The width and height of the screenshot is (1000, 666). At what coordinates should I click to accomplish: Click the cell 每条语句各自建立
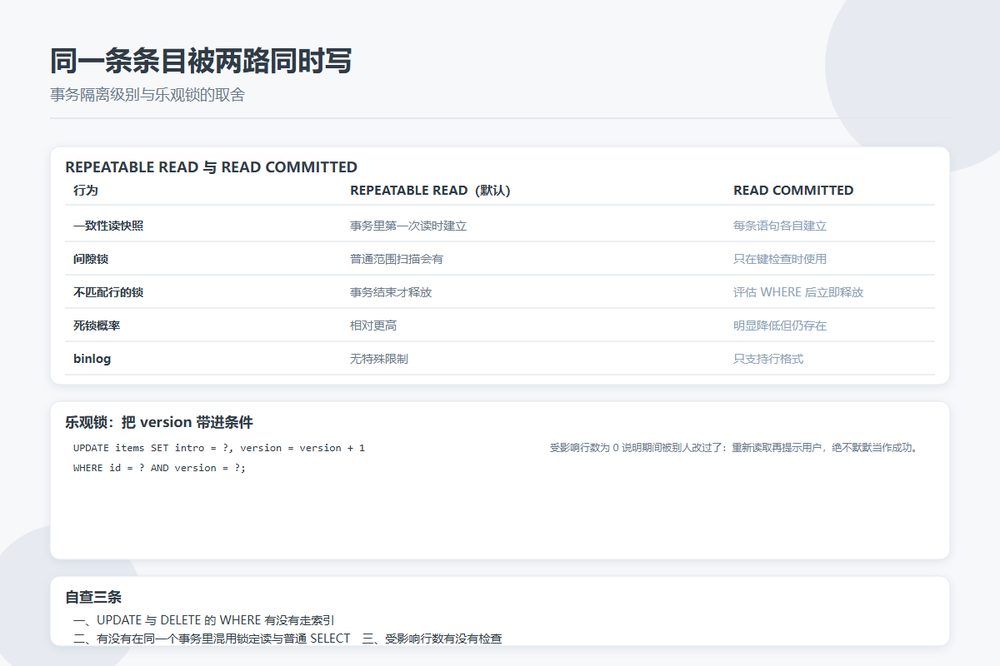pyautogui.click(x=780, y=226)
